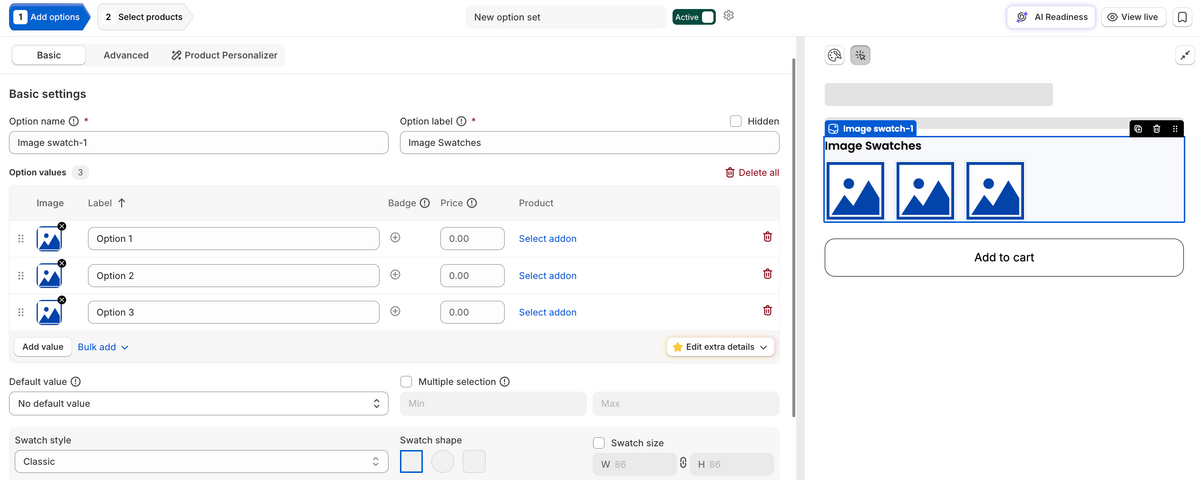This screenshot has width=1200, height=480.
Task: Click drag handle of Option 2 row
Action: (21, 275)
